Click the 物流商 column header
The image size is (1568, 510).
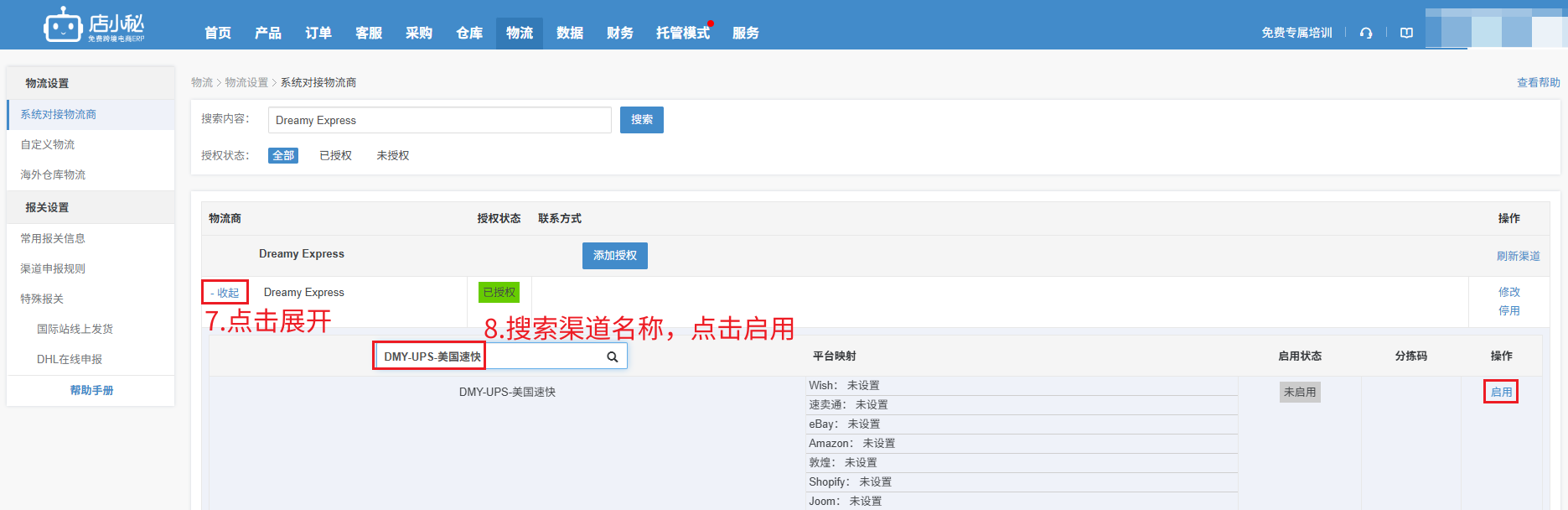click(225, 218)
